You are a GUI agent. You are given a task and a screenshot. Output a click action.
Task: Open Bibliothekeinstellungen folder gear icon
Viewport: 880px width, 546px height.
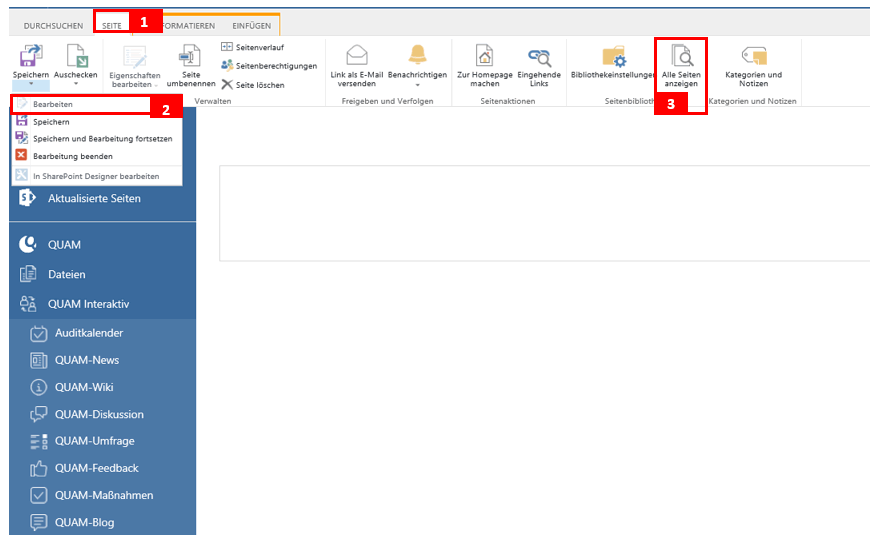point(614,57)
